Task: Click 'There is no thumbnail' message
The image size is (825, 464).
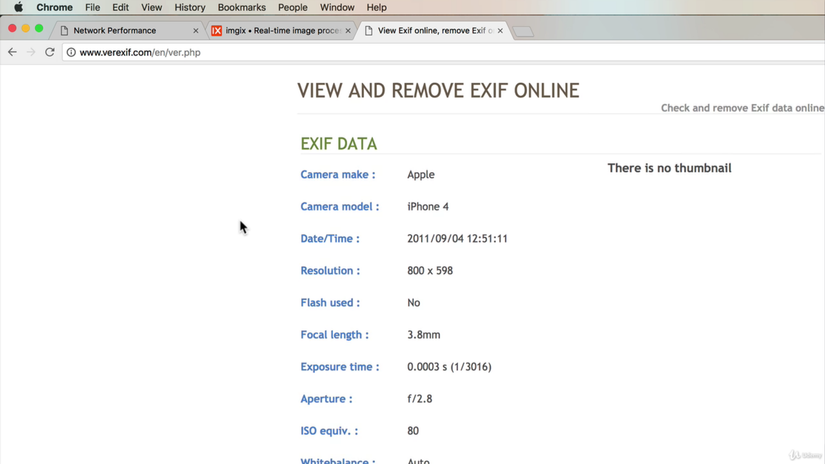Action: point(669,168)
